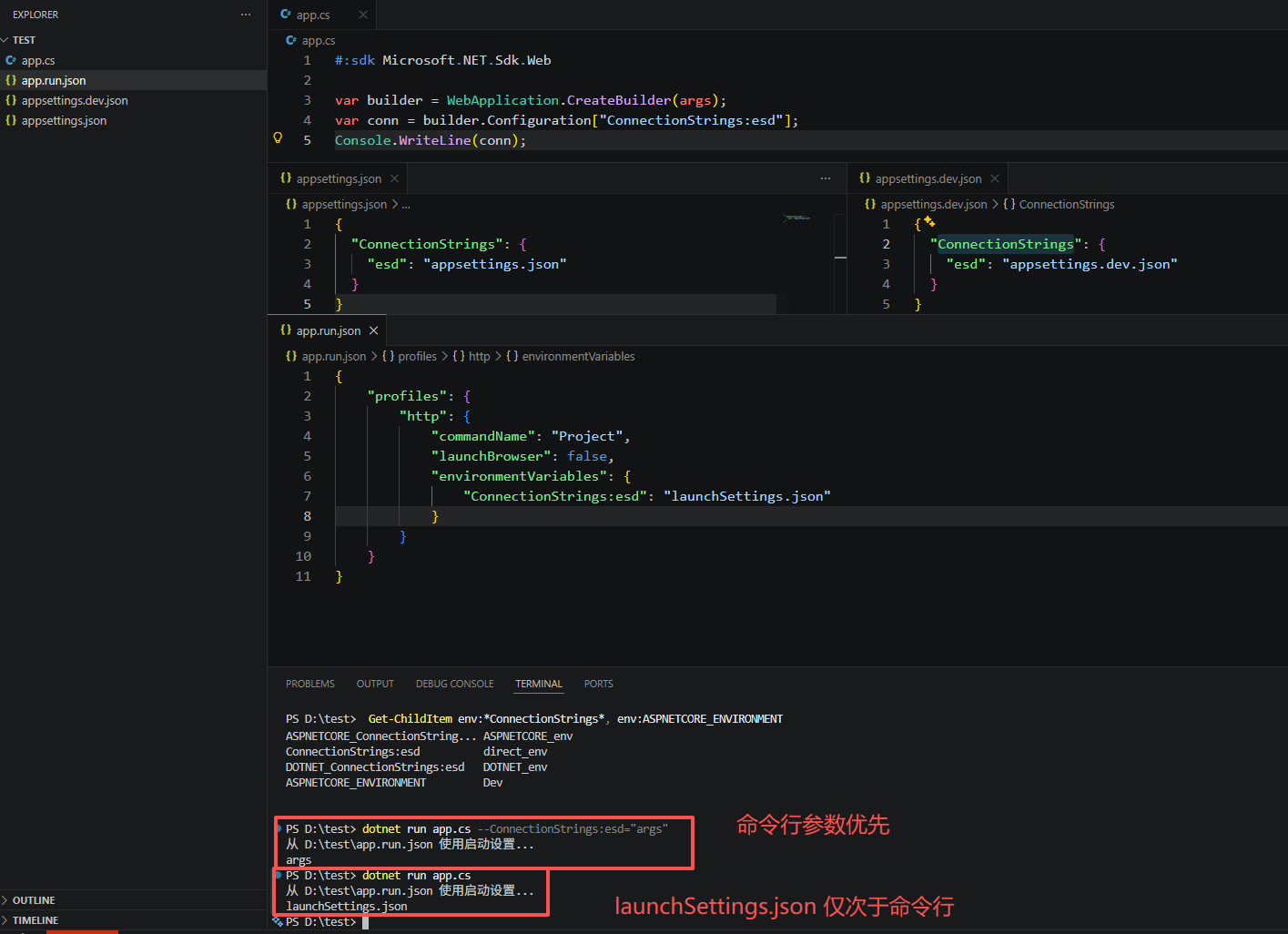Open the DEBUG CONSOLE panel tab
Image resolution: width=1288 pixels, height=934 pixels.
click(454, 684)
